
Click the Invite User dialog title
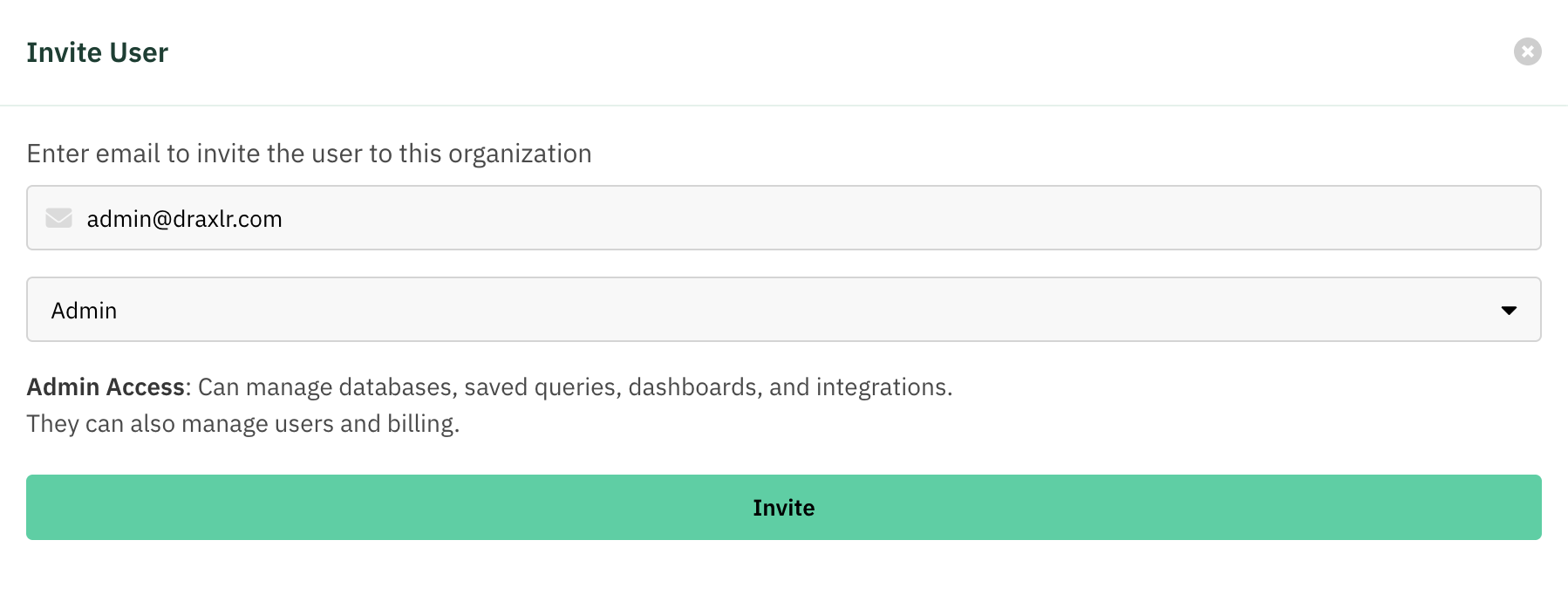[98, 52]
